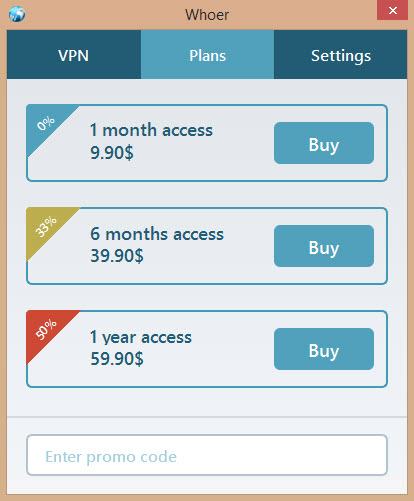Open the VPN tab

coord(74,55)
